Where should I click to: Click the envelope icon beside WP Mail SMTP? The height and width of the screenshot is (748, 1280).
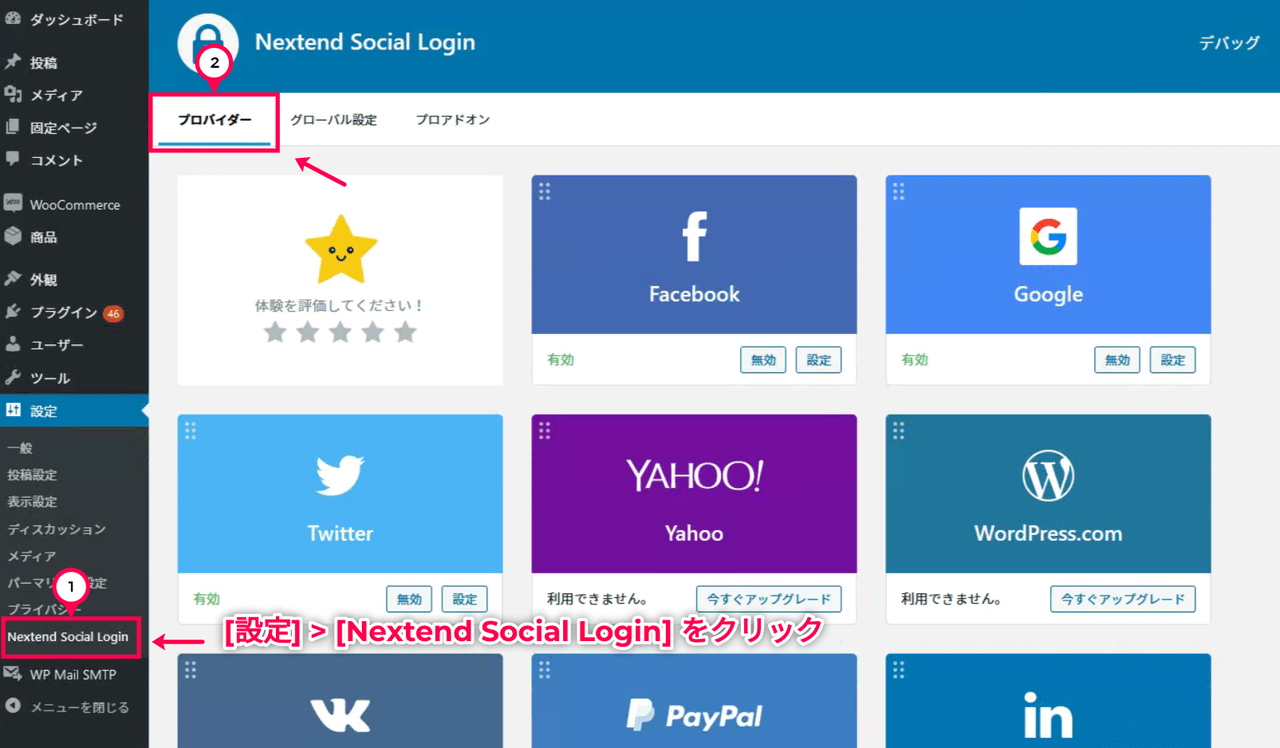pos(13,674)
